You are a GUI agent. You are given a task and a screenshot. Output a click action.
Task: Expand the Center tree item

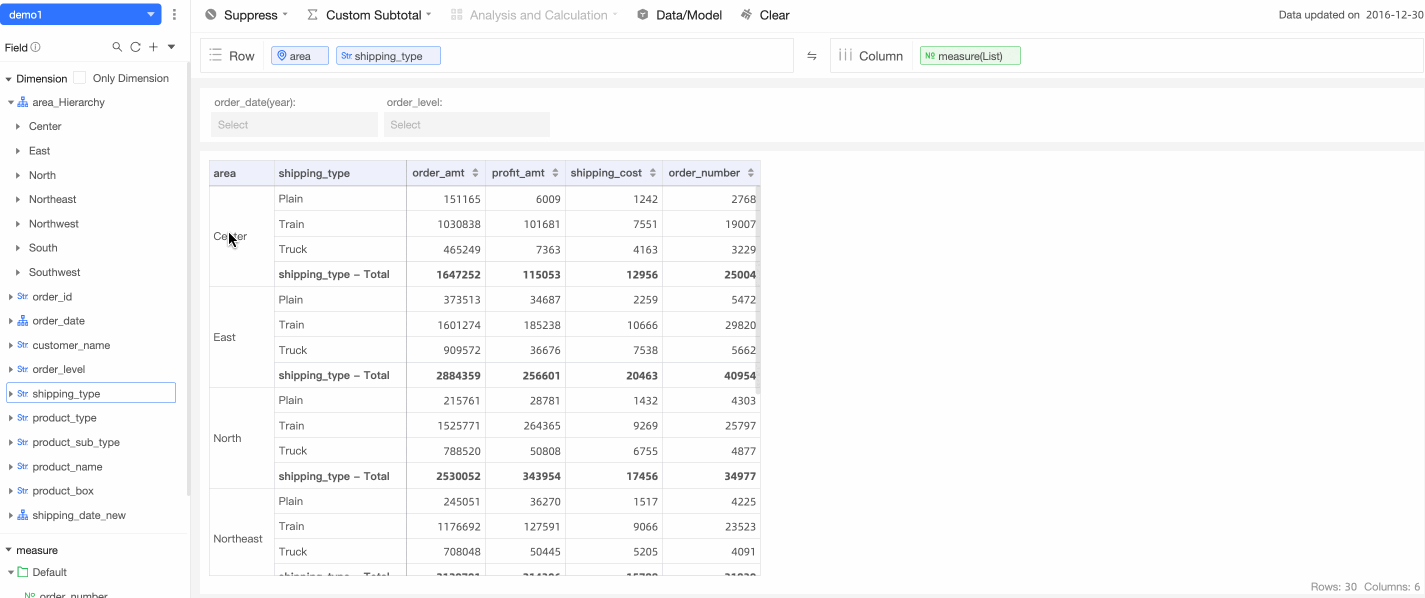click(x=18, y=127)
